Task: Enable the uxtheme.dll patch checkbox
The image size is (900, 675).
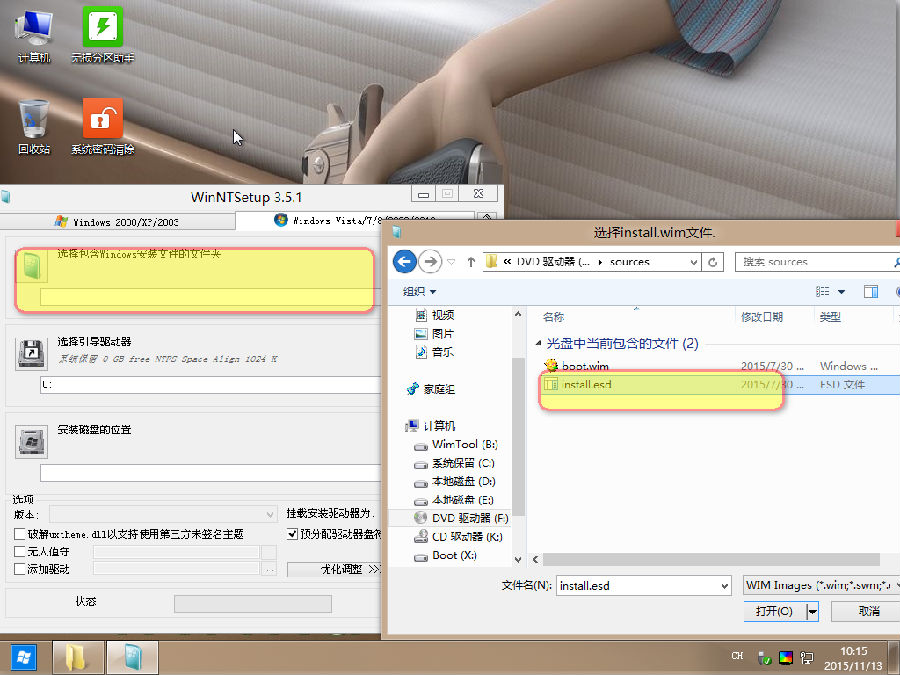Action: tap(20, 534)
